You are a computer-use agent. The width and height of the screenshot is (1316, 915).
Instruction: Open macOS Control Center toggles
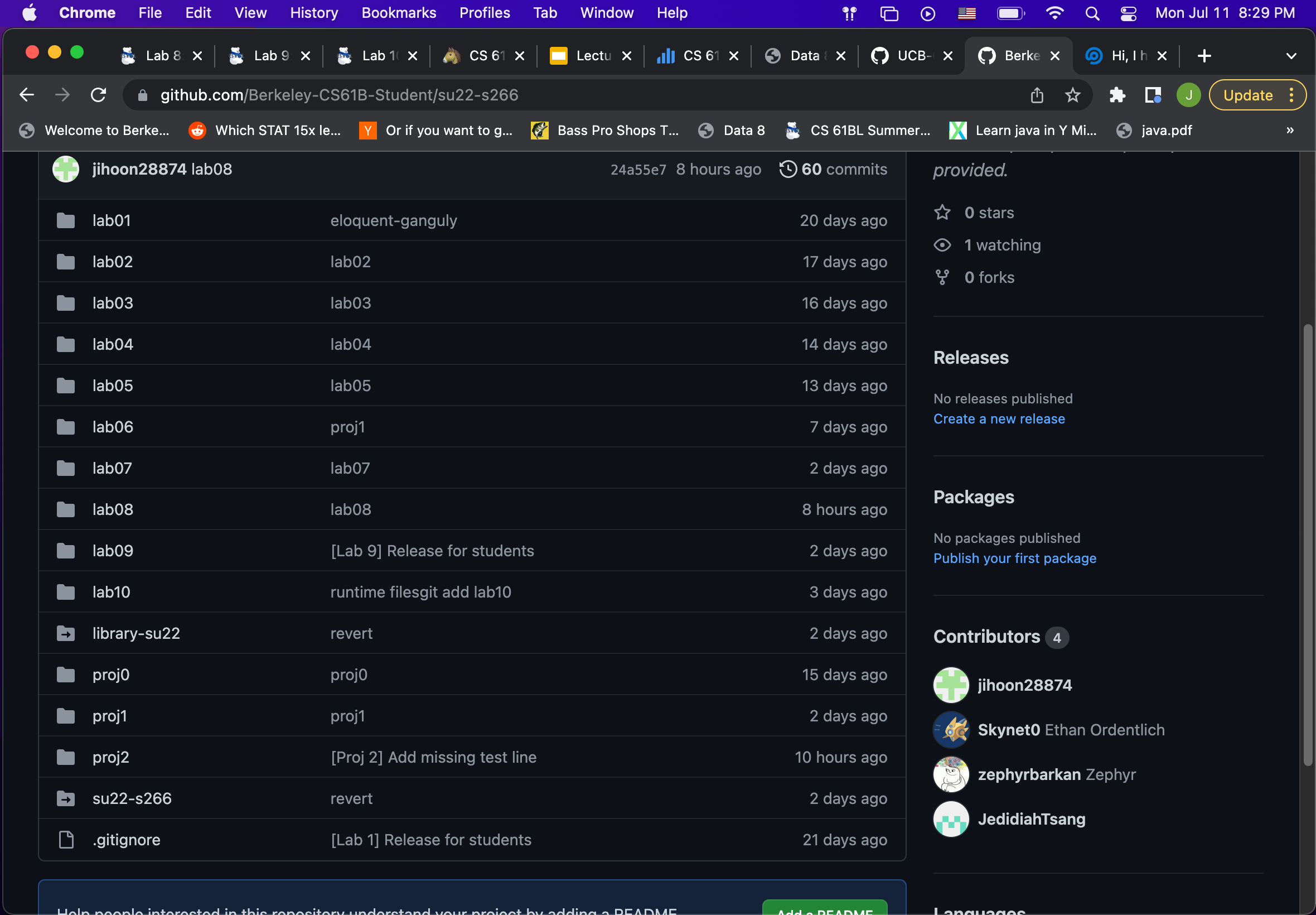tap(1128, 13)
